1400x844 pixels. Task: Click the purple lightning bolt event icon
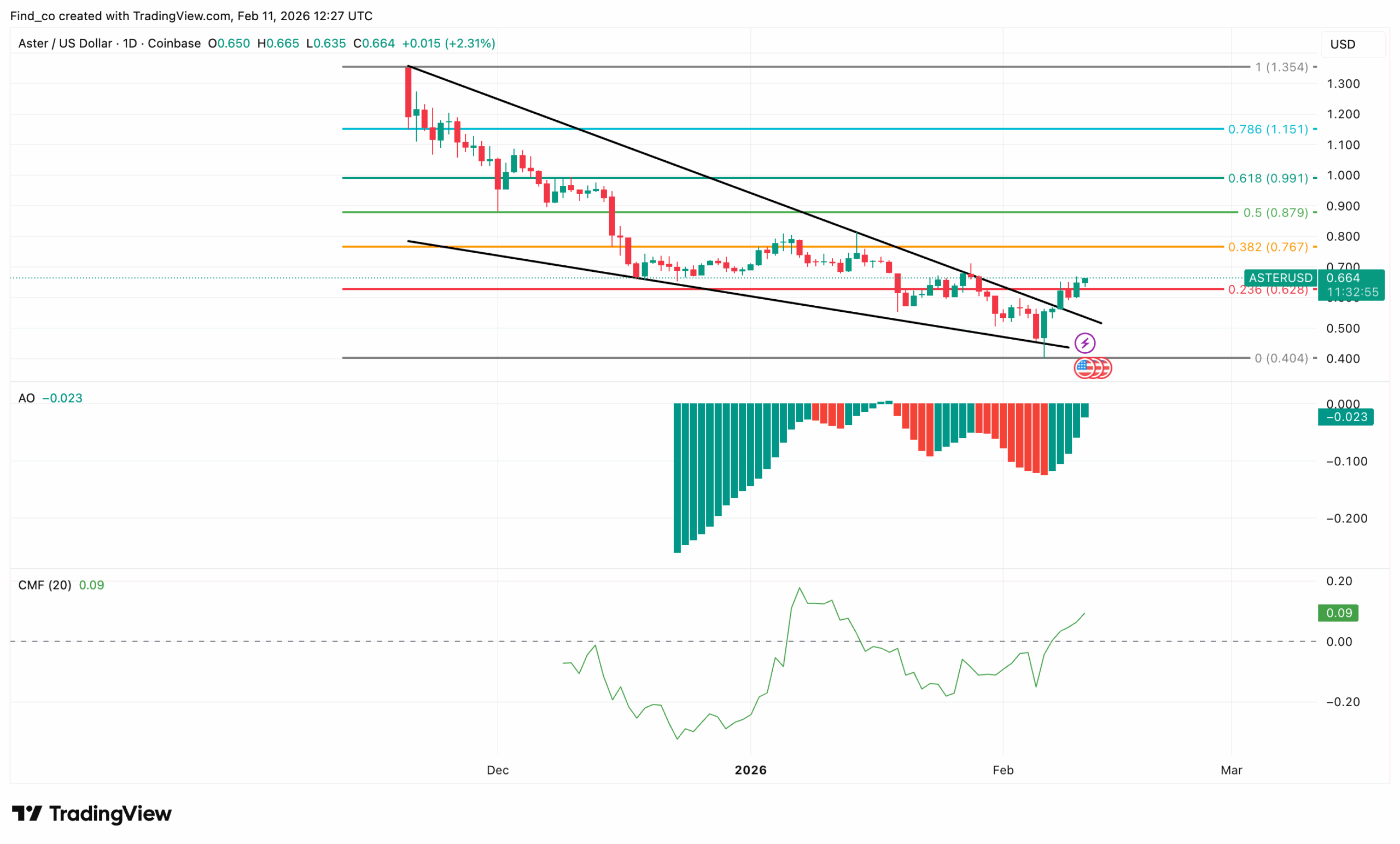[1084, 343]
